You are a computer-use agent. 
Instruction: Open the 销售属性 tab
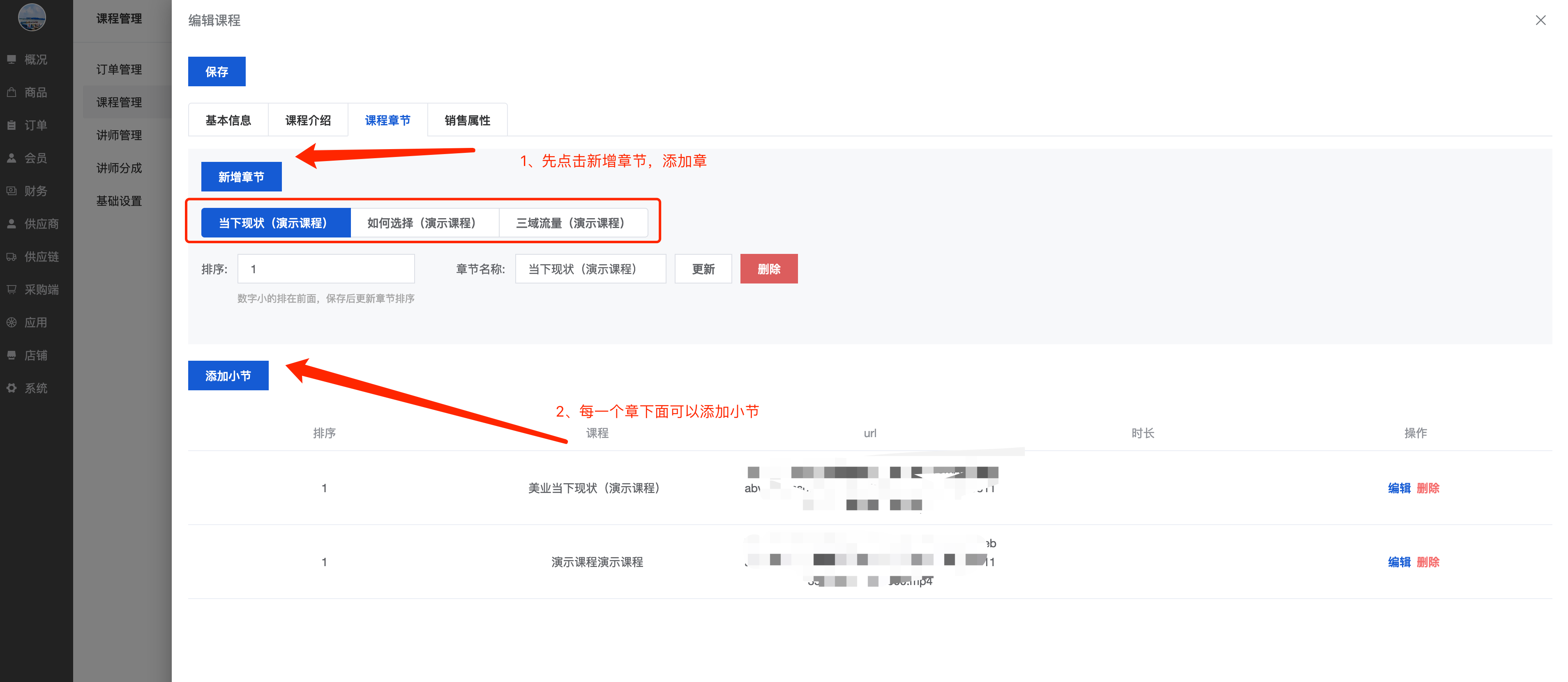click(x=467, y=120)
